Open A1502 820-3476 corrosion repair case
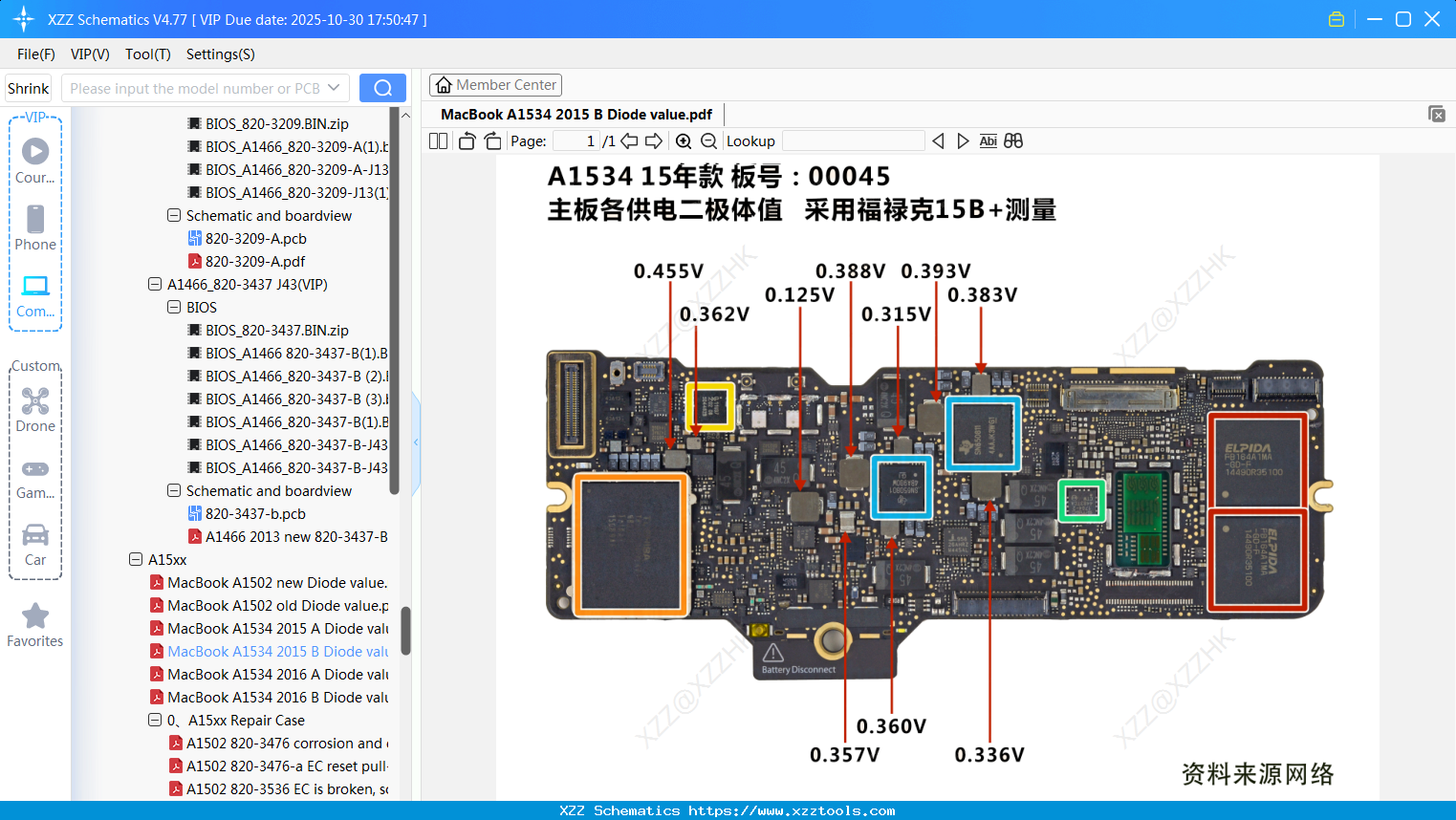Viewport: 1456px width, 820px height. tap(278, 744)
